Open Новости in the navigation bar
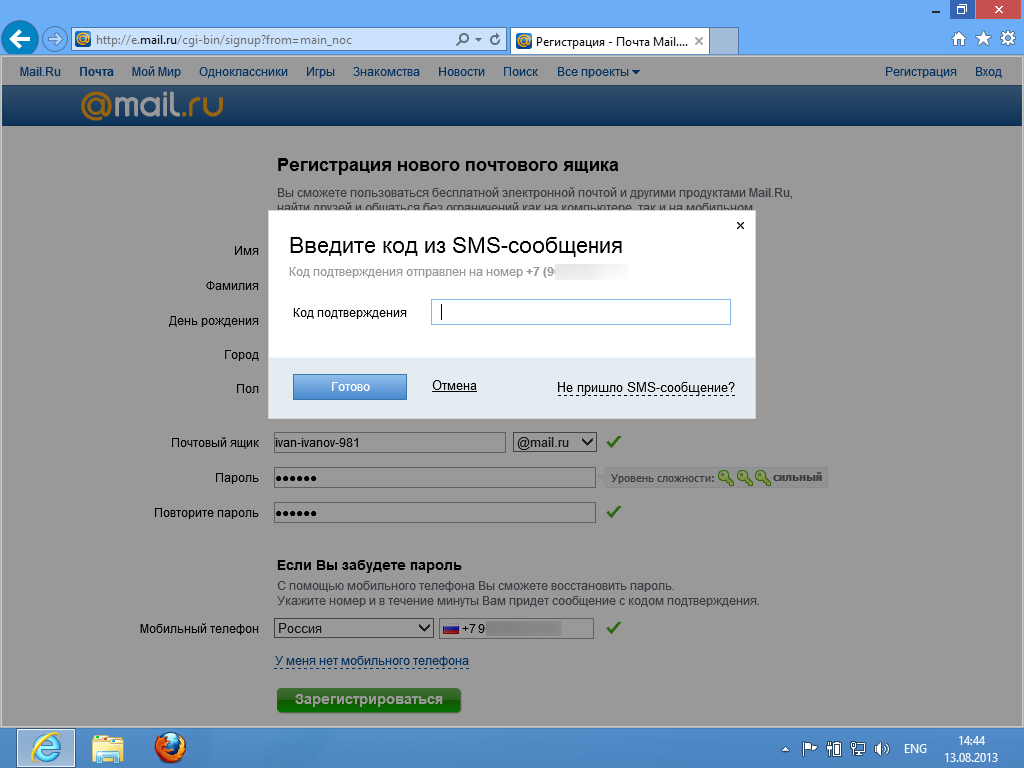Image resolution: width=1024 pixels, height=768 pixels. [x=461, y=72]
